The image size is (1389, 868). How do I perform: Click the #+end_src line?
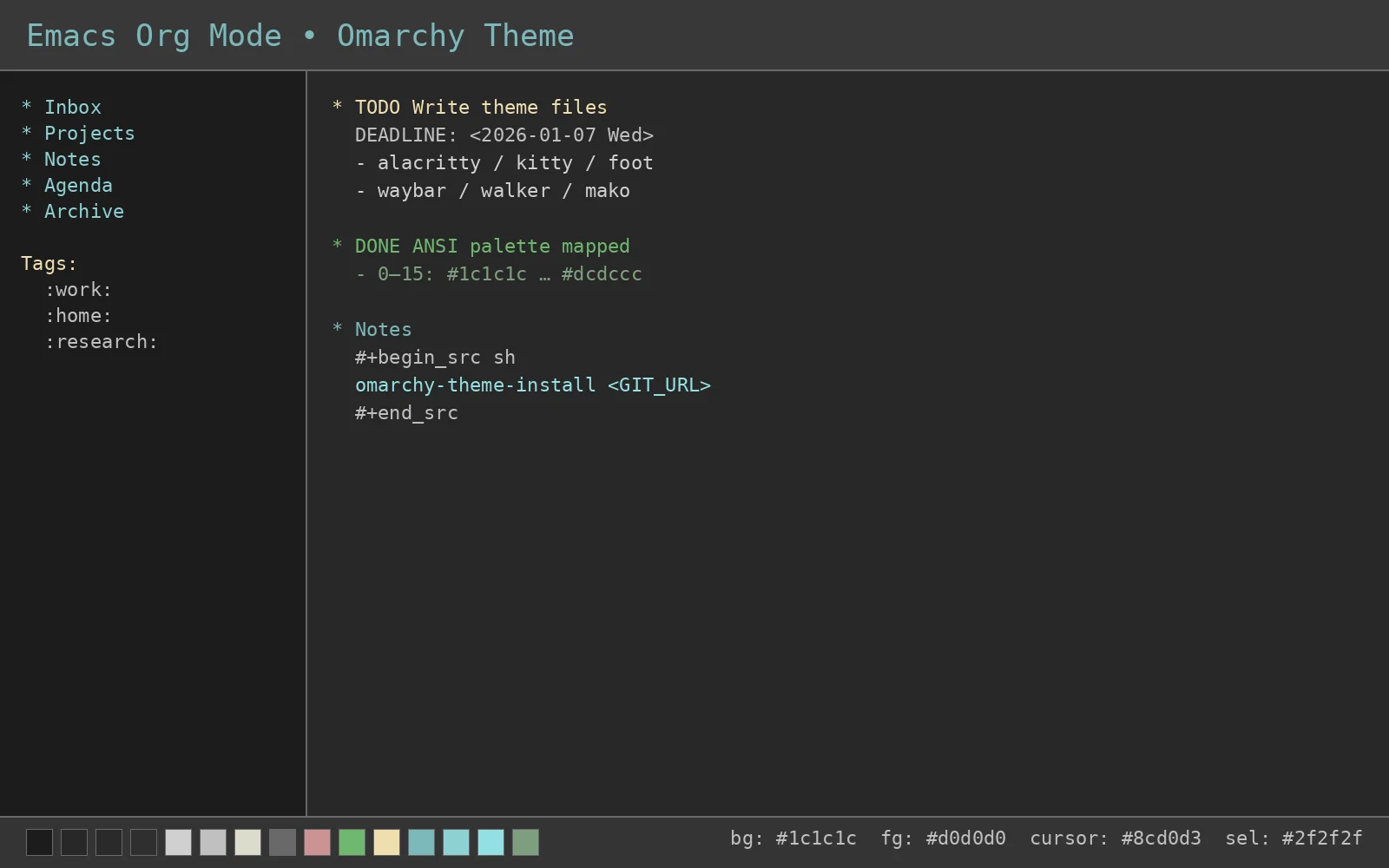406,412
